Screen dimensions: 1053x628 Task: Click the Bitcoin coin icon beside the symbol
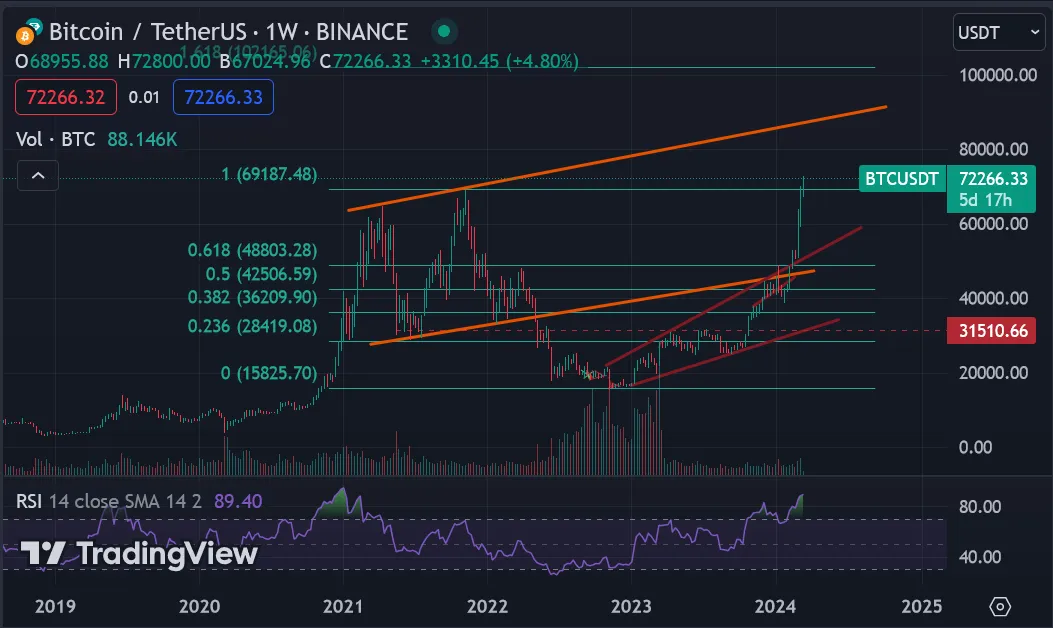[x=29, y=32]
